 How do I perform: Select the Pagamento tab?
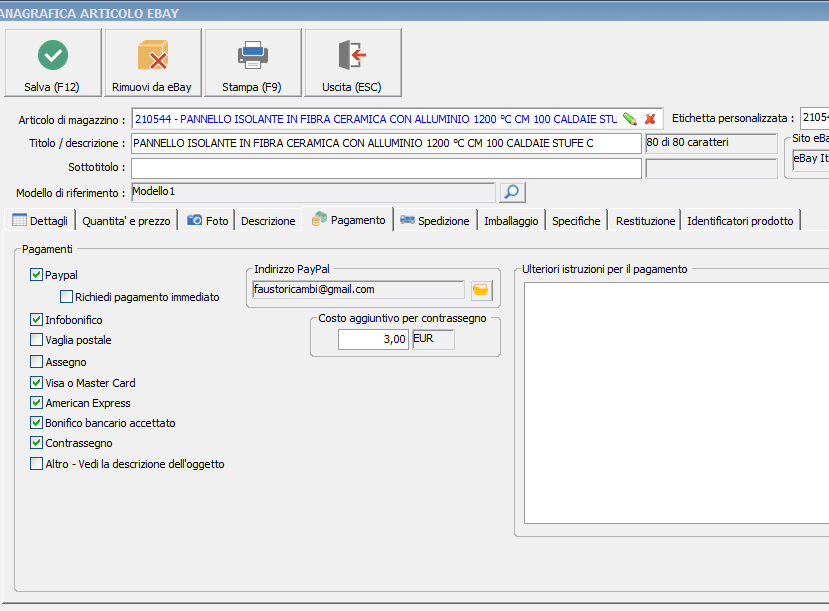coord(348,219)
